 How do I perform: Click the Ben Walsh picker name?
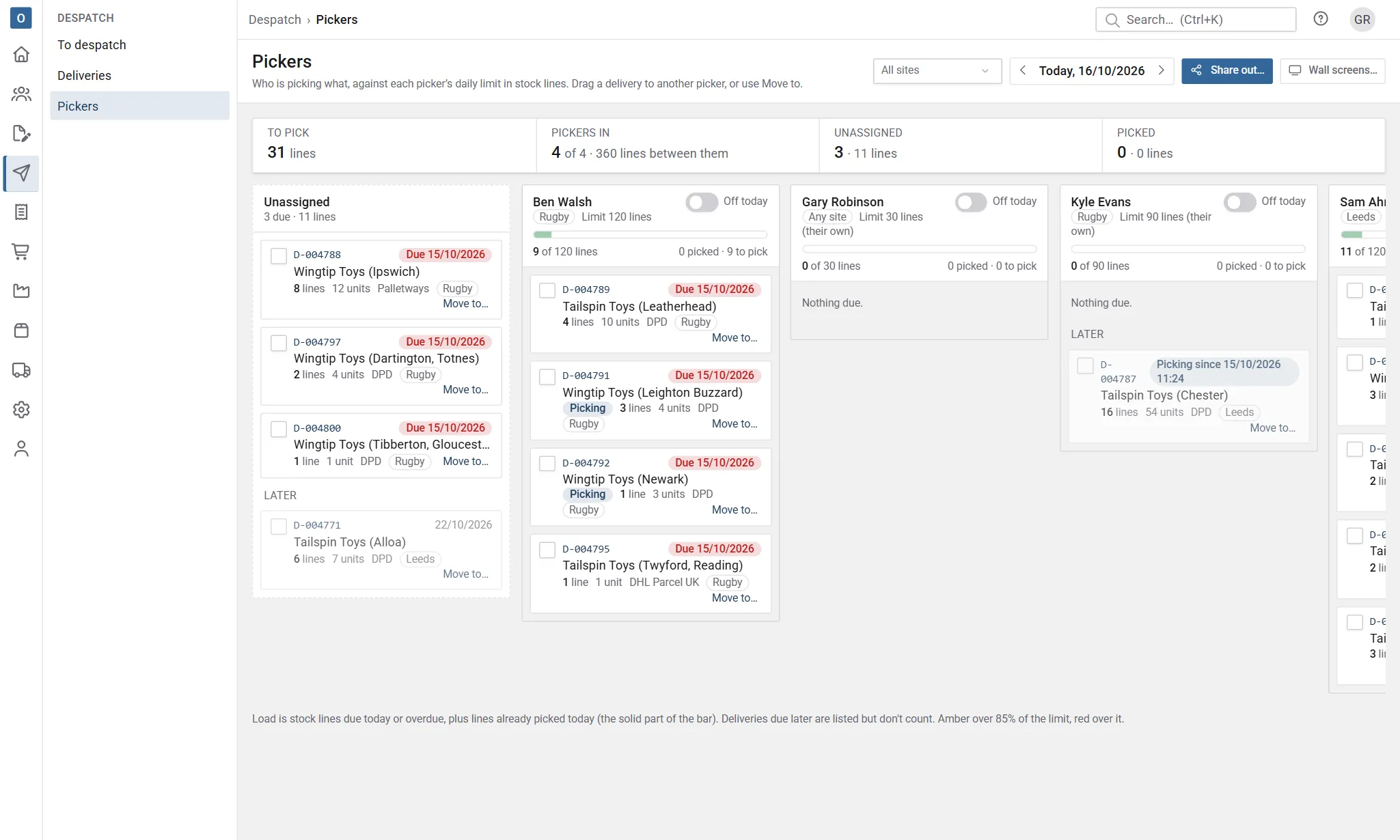(x=562, y=202)
